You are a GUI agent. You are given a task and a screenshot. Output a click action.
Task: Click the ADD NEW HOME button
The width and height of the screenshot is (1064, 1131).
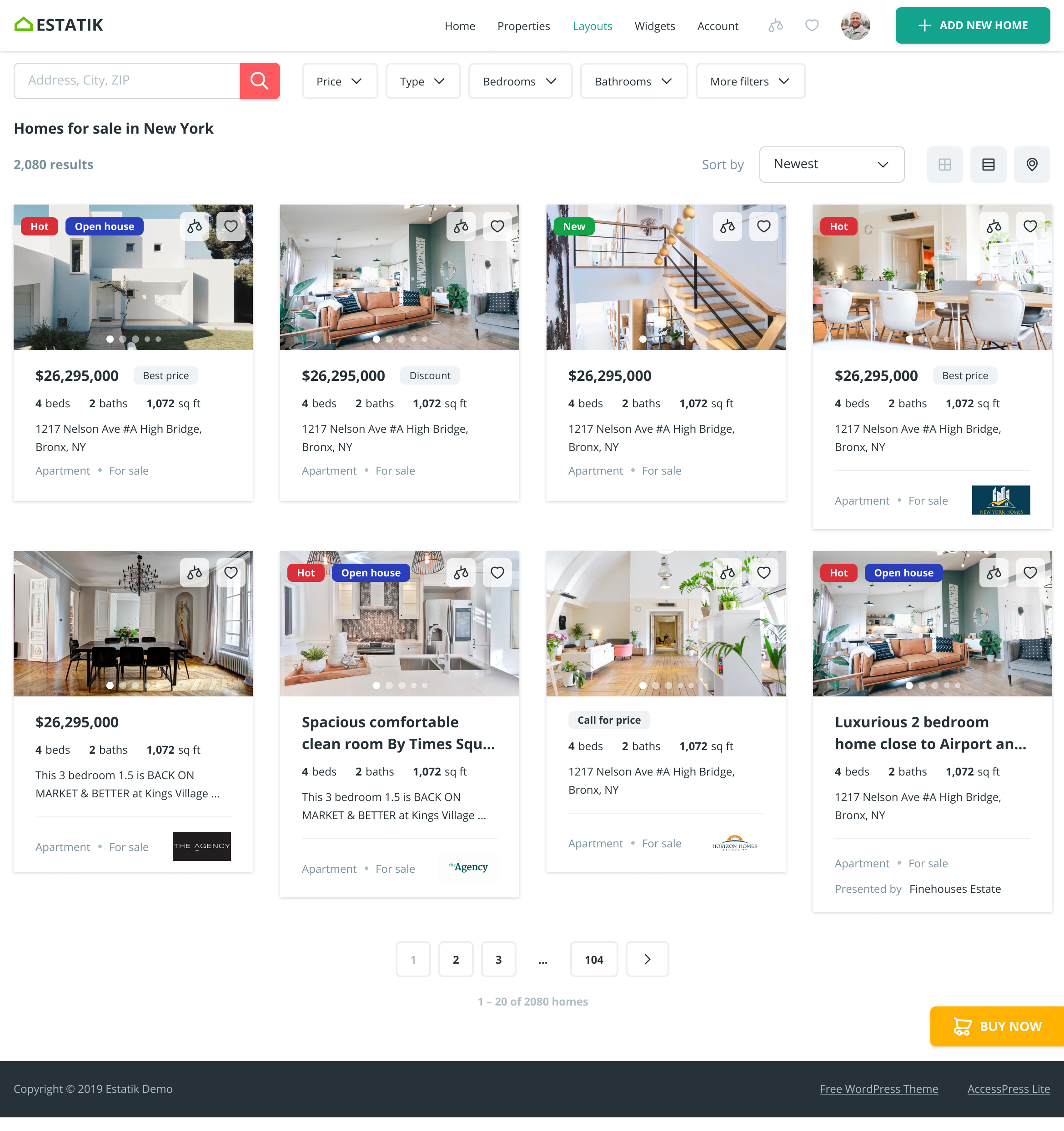[973, 25]
